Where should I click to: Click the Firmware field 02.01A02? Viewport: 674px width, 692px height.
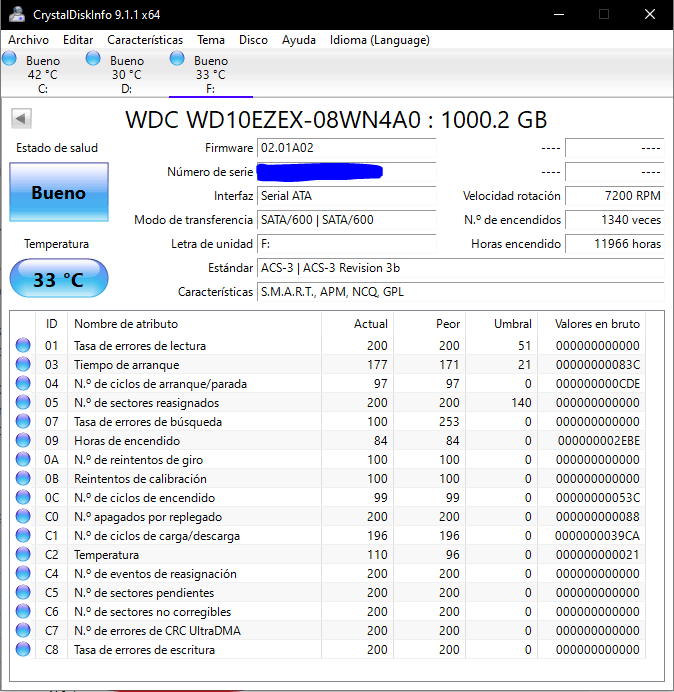346,148
